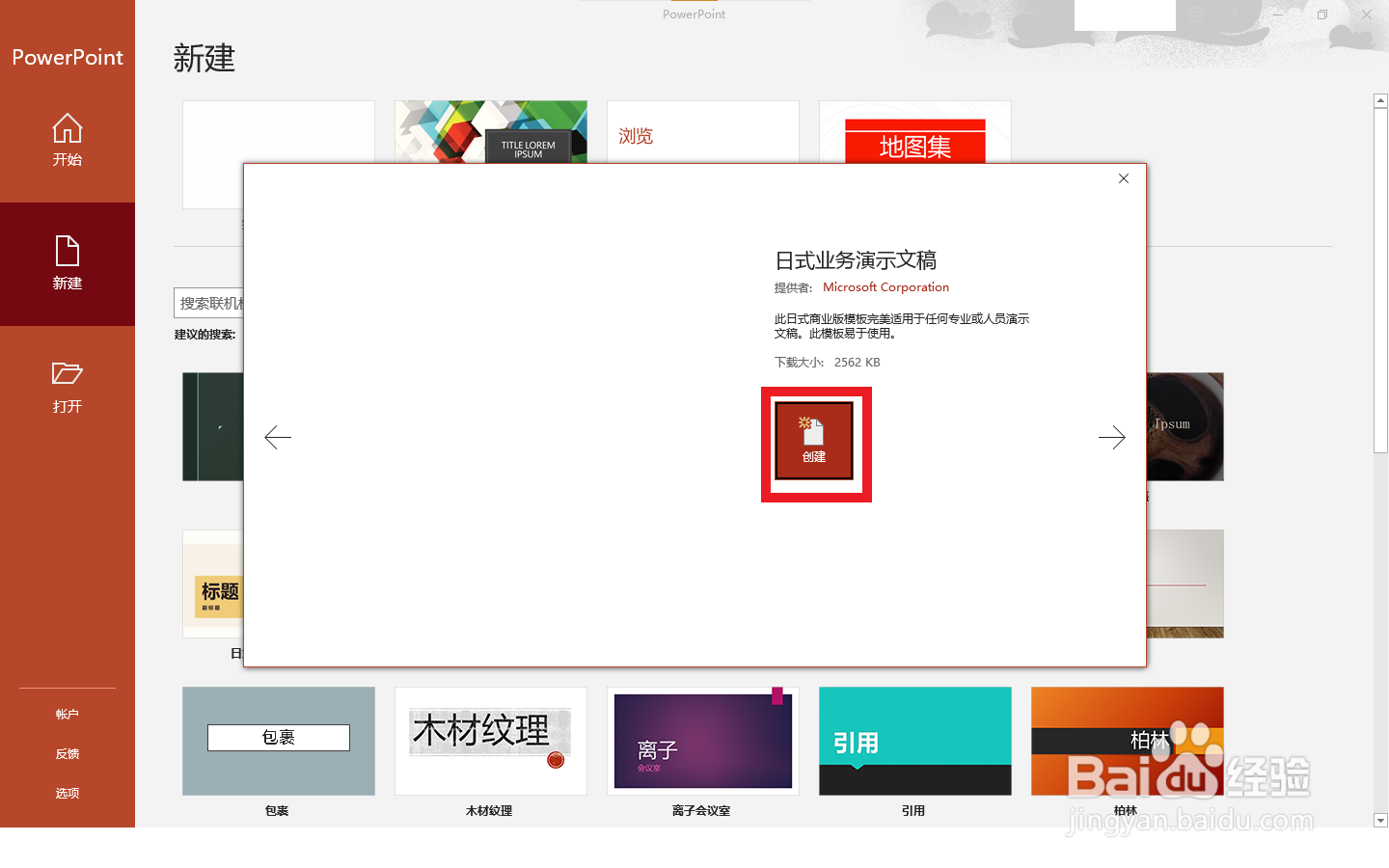1389x868 pixels.
Task: Select 新建 in the left sidebar
Action: 68,264
